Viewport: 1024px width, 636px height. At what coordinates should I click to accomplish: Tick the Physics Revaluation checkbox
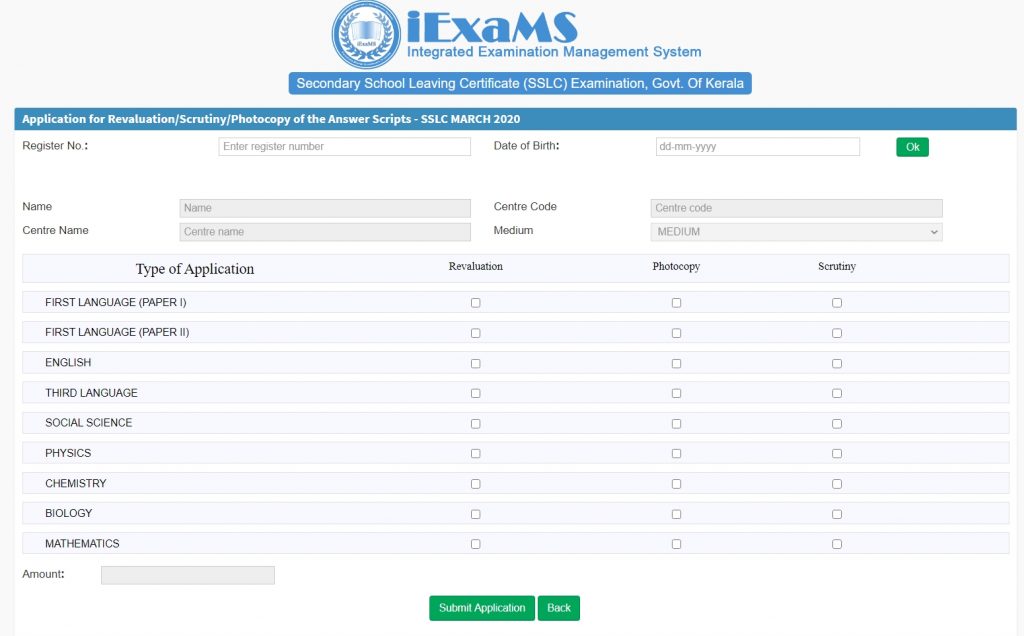(475, 453)
